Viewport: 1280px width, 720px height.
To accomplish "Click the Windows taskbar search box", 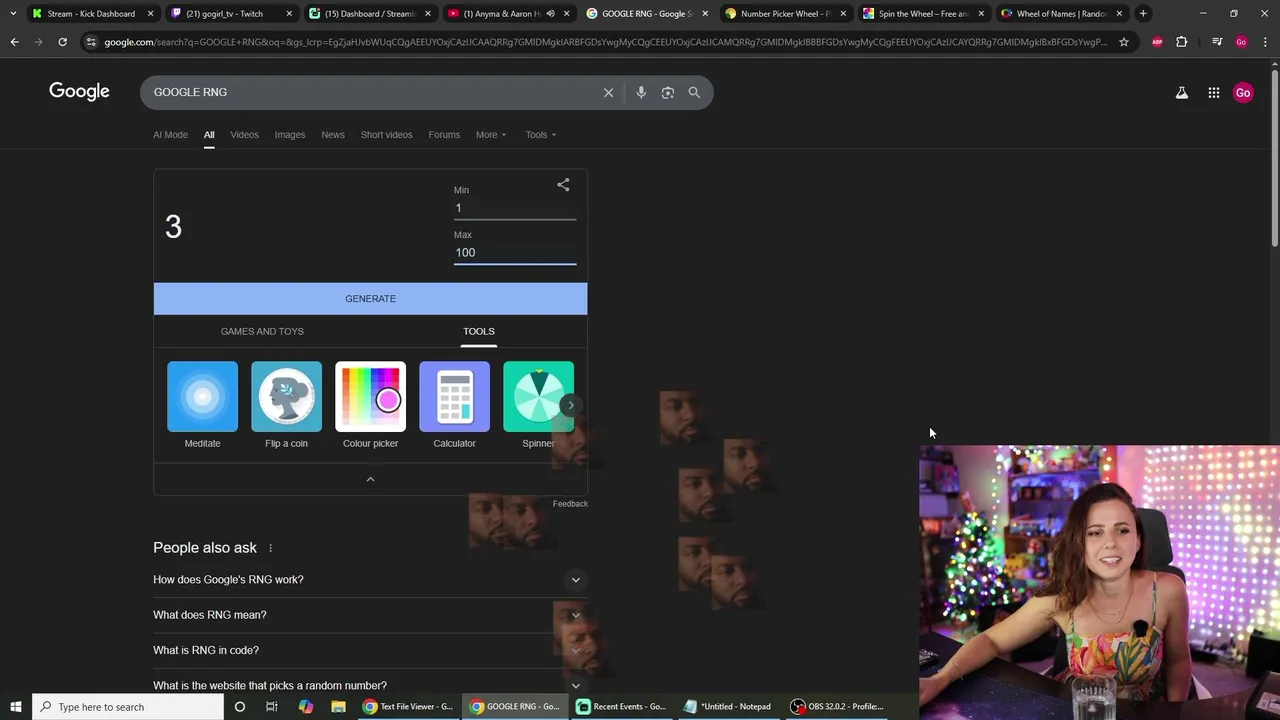I will point(128,707).
